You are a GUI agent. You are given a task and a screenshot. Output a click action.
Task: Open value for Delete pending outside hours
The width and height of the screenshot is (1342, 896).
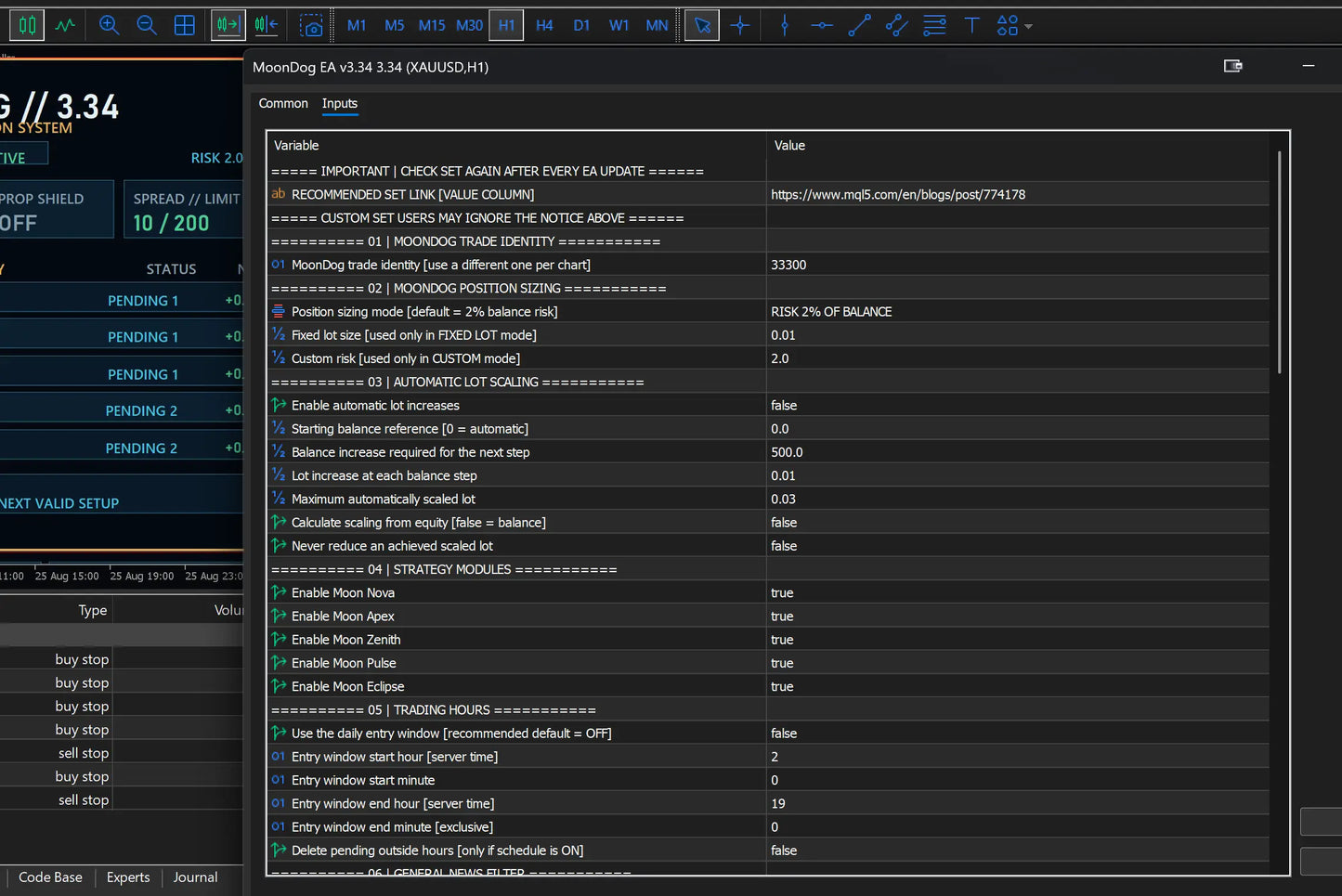(x=1018, y=851)
